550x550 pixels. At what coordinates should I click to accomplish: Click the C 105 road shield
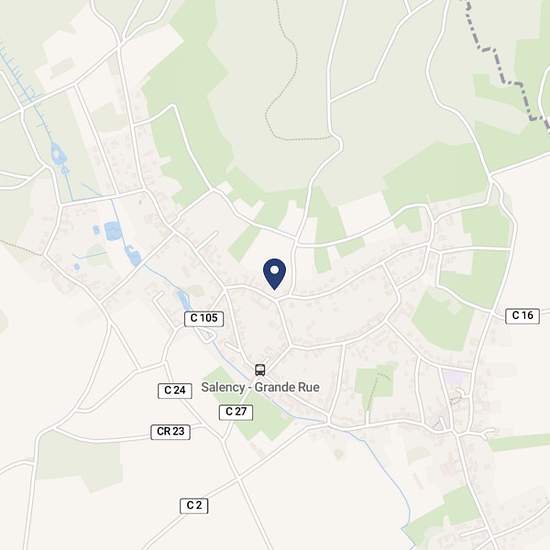[x=204, y=318]
